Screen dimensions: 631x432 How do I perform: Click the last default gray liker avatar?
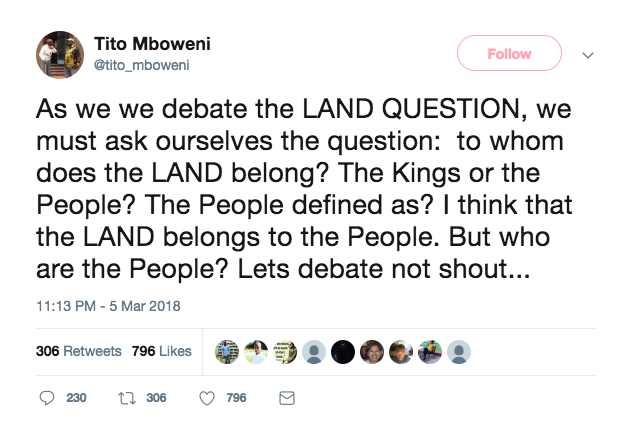point(459,351)
